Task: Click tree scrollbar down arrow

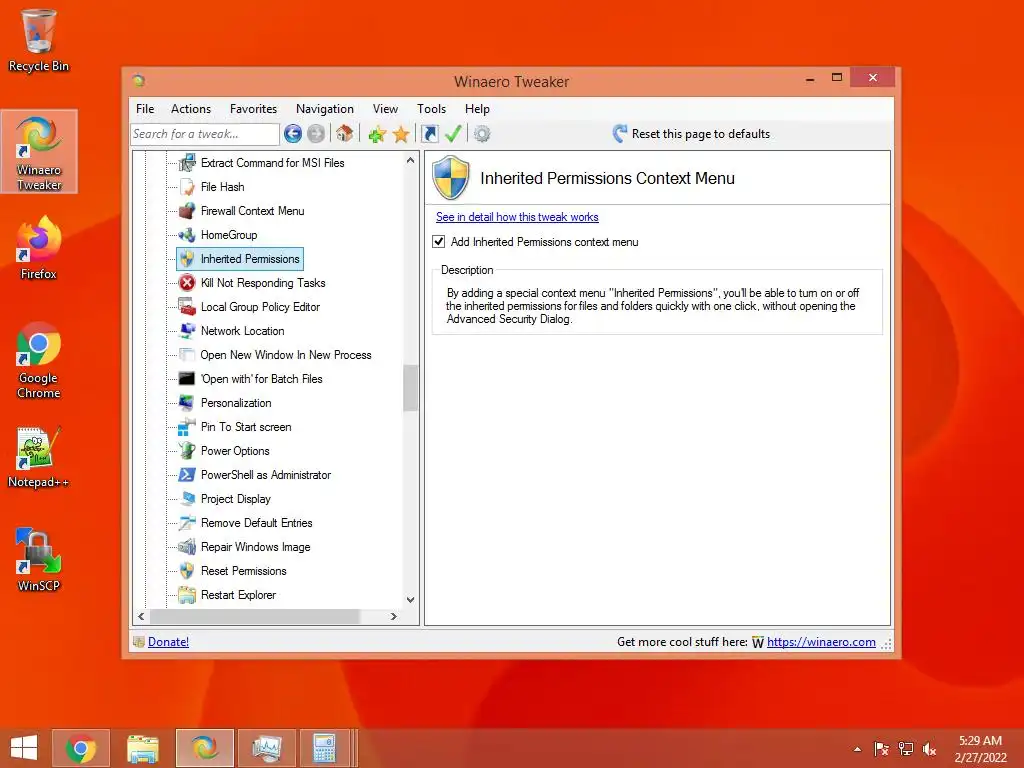Action: 410,600
